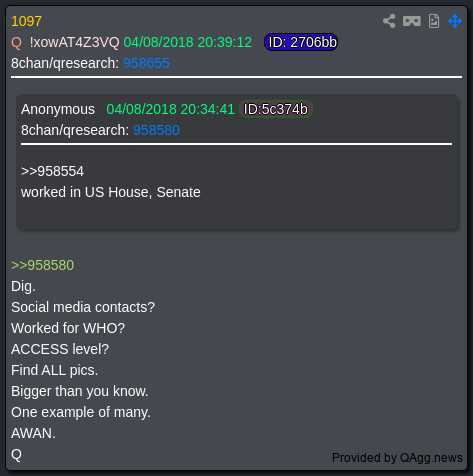Select post number 1097

26,21
